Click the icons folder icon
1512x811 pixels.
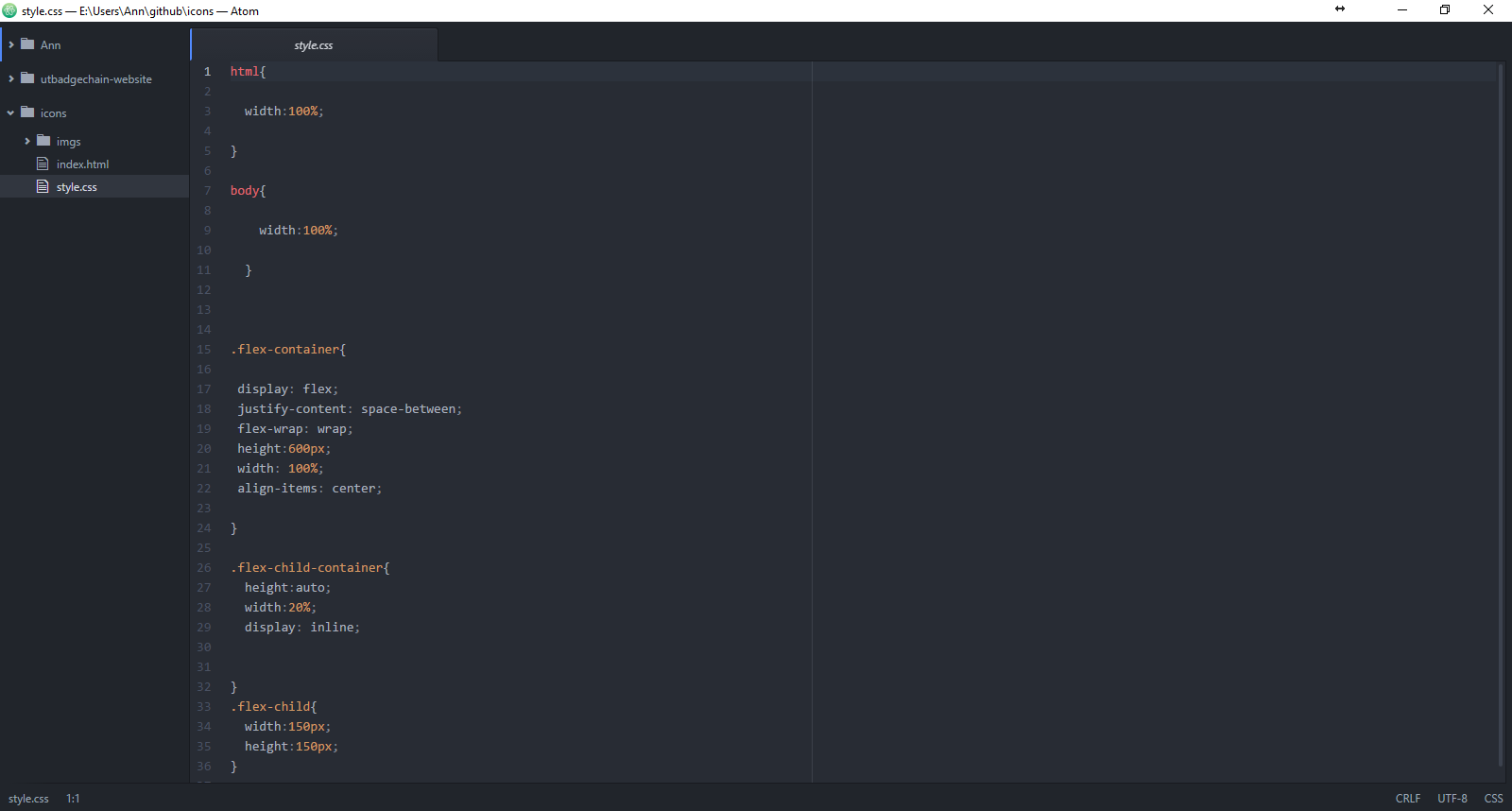(x=27, y=112)
